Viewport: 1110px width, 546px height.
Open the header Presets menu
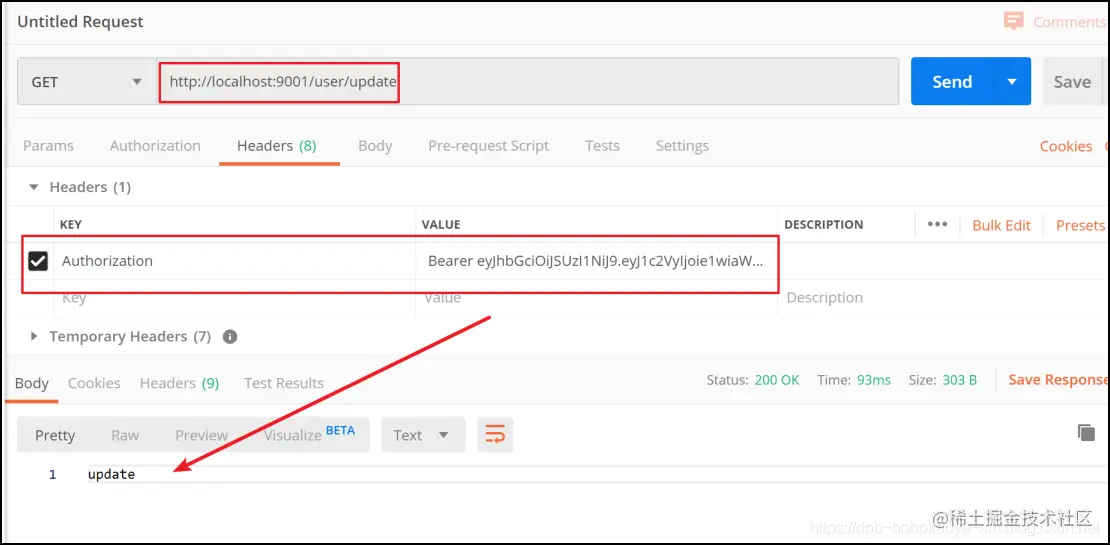click(x=1080, y=225)
